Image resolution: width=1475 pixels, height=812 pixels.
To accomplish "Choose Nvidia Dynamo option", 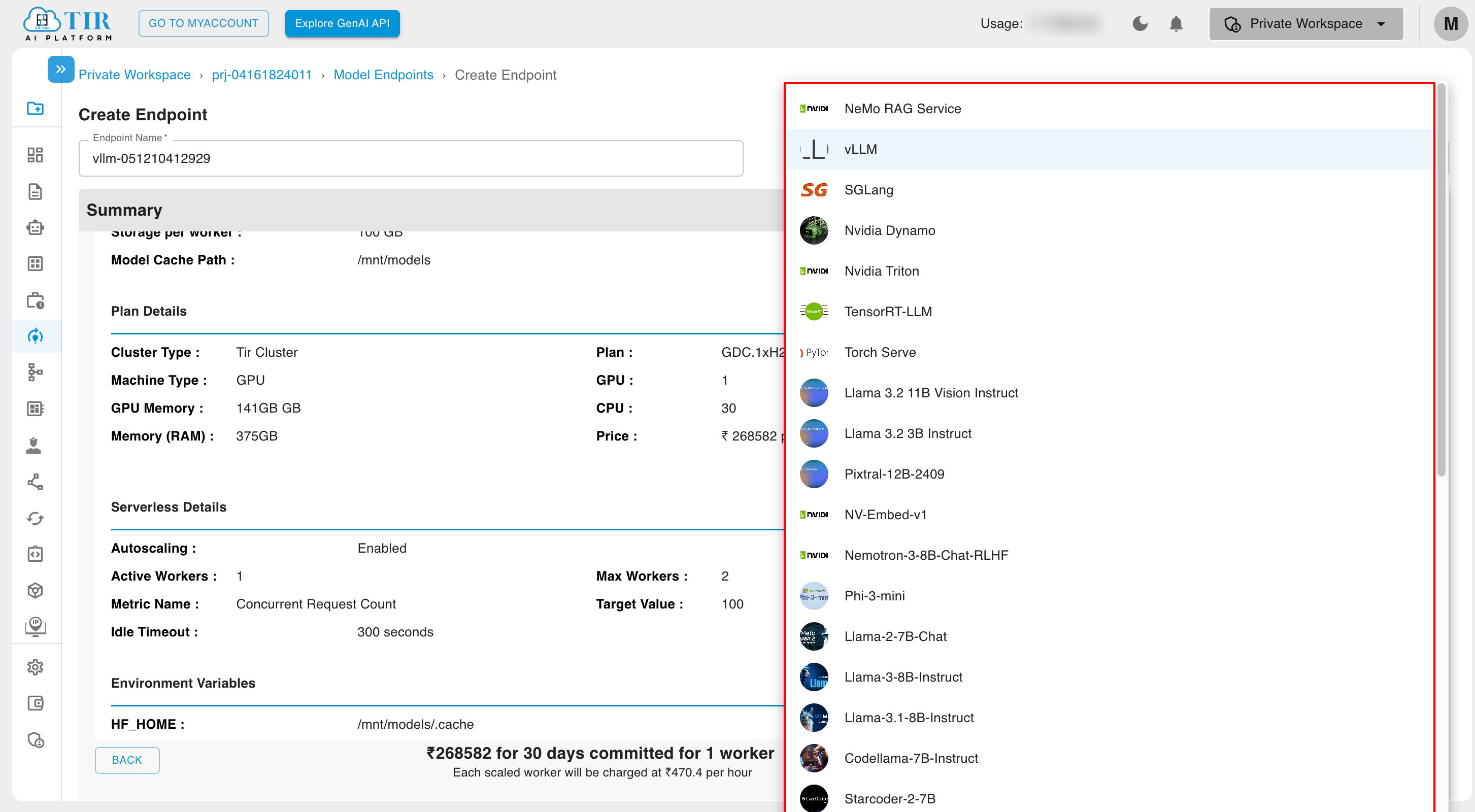I will click(1109, 231).
